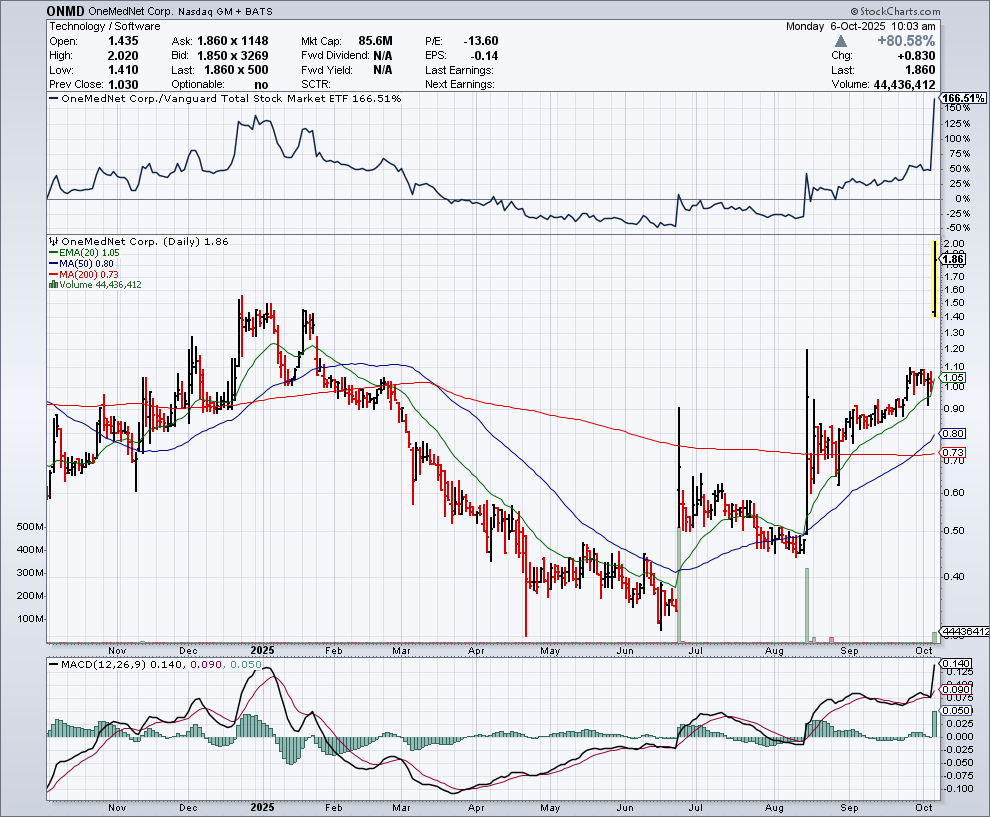
Task: Click the 44436412 volume axis tag
Action: [965, 631]
